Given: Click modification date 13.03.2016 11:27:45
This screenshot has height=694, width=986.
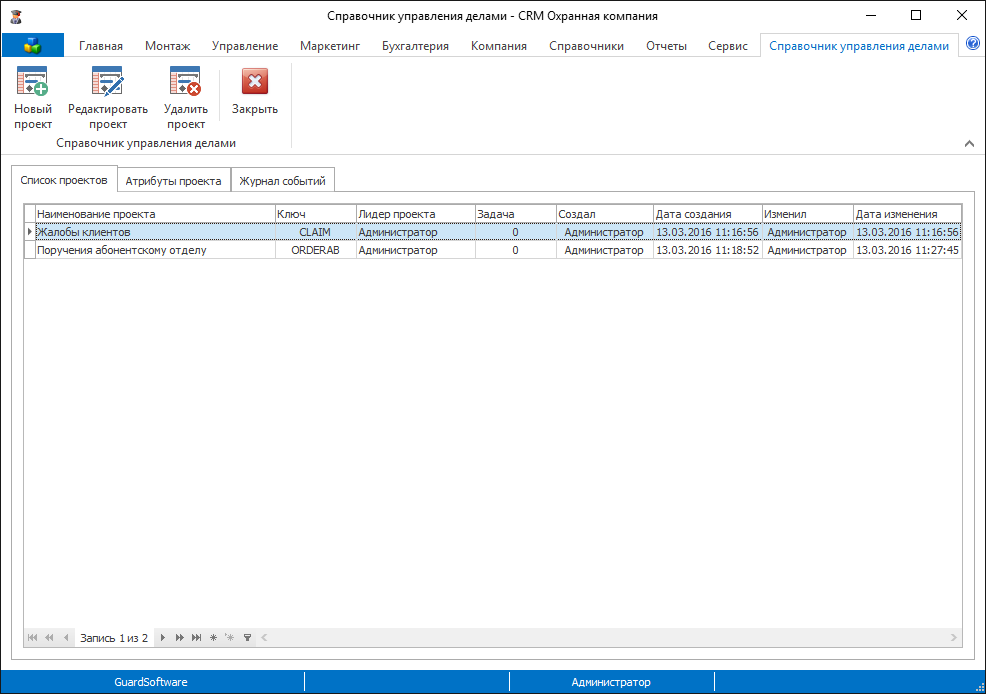Looking at the screenshot, I should click(x=907, y=250).
